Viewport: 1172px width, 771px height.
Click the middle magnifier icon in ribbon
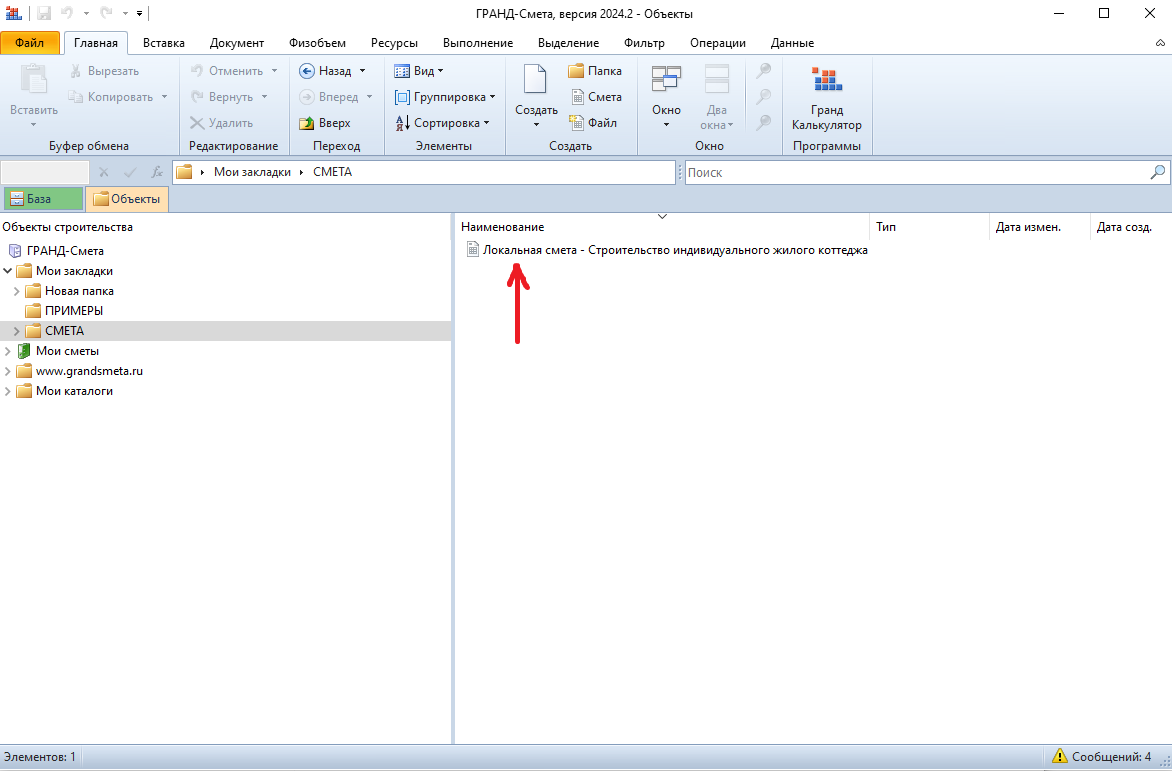(763, 97)
